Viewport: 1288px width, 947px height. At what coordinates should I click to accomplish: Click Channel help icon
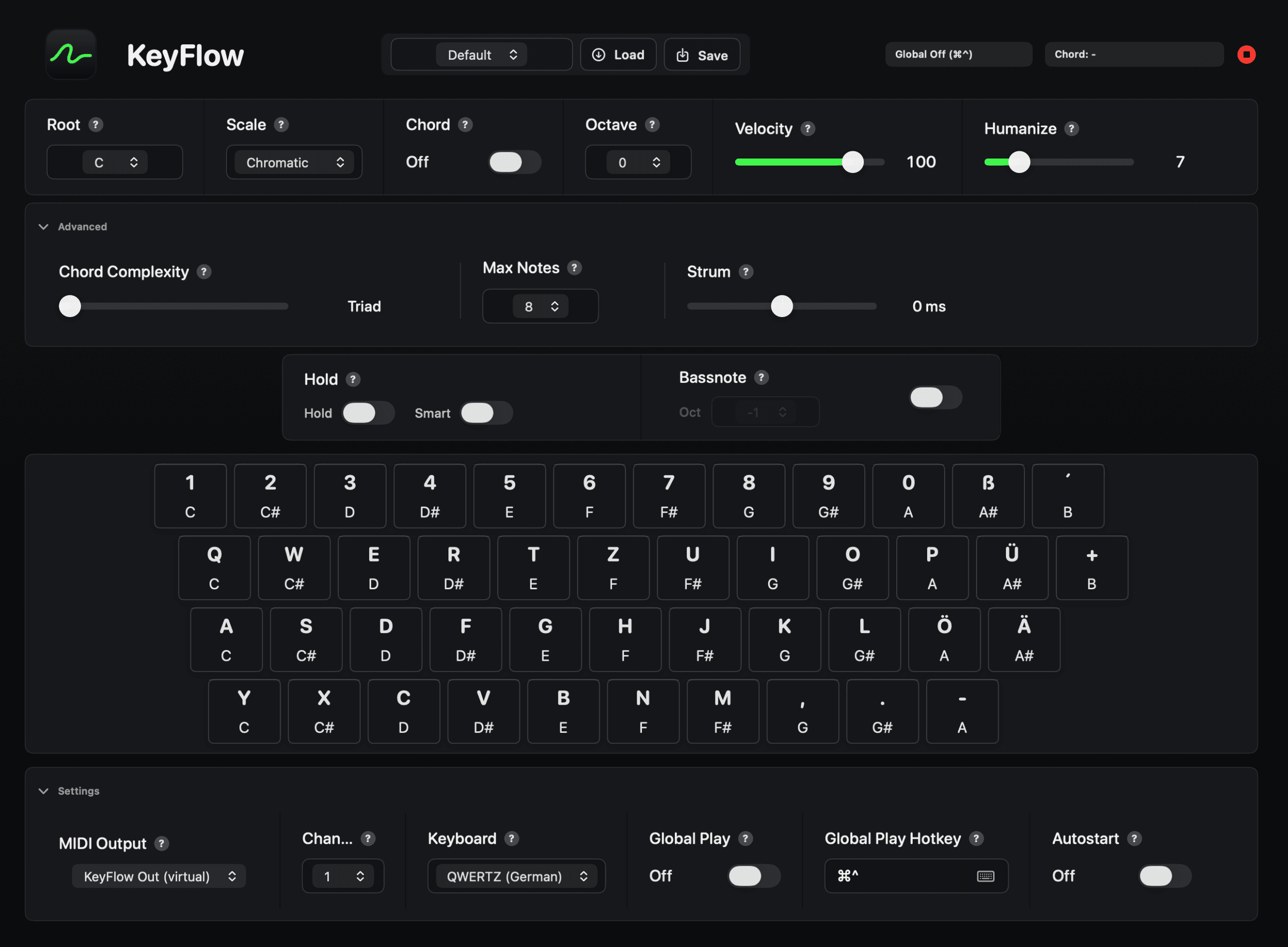point(368,838)
